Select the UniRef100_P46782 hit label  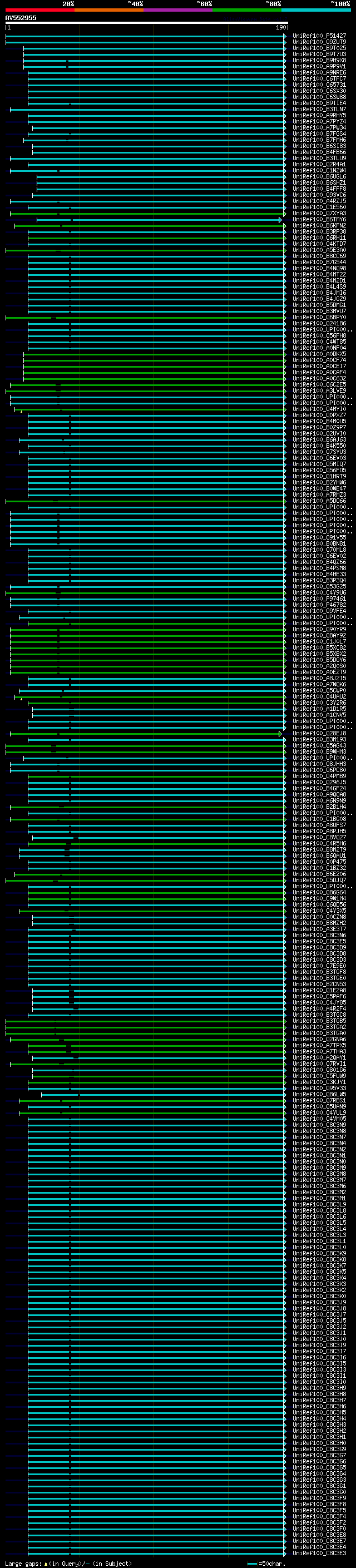[x=319, y=605]
